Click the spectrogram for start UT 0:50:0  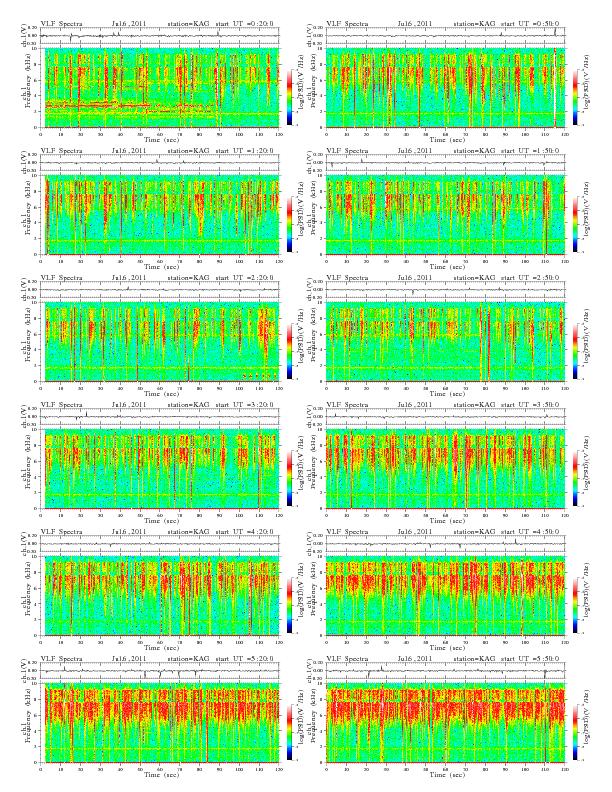(x=445, y=88)
